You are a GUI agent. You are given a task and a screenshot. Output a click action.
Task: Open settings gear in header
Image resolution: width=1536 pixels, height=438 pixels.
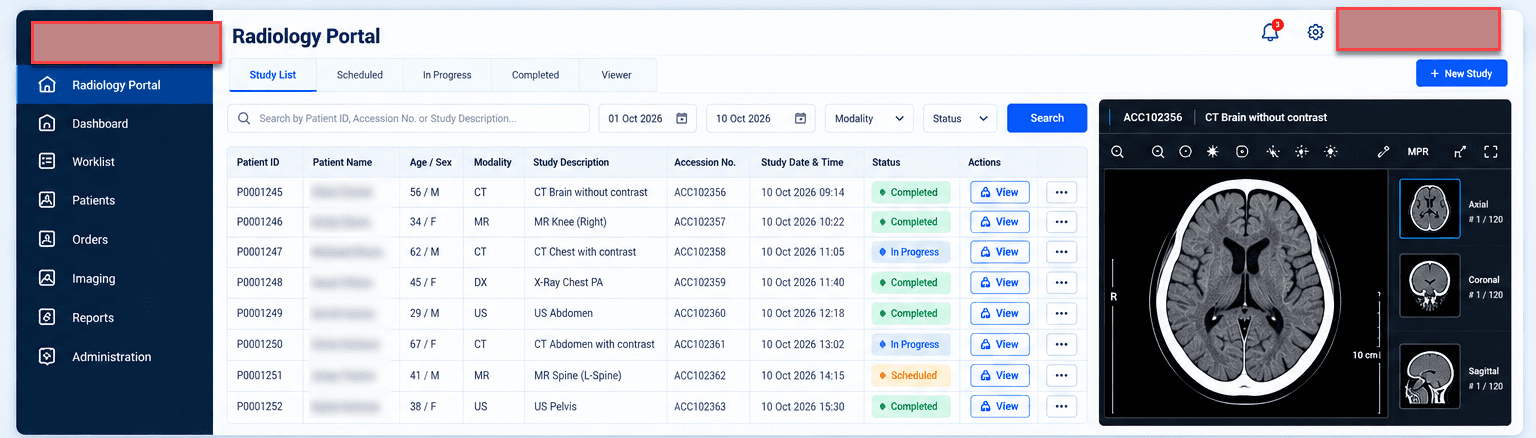pos(1316,32)
